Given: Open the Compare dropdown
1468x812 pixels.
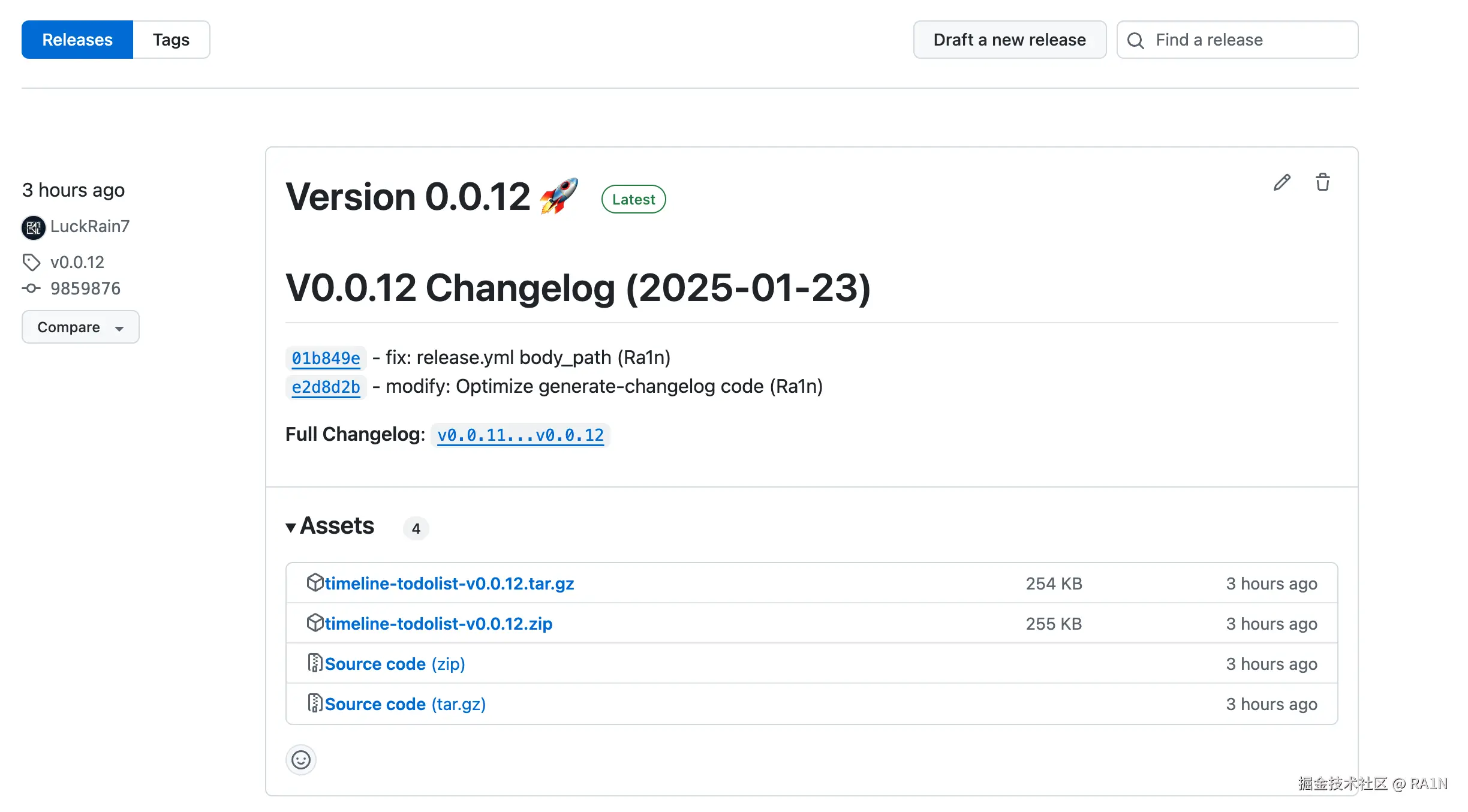Looking at the screenshot, I should tap(80, 327).
